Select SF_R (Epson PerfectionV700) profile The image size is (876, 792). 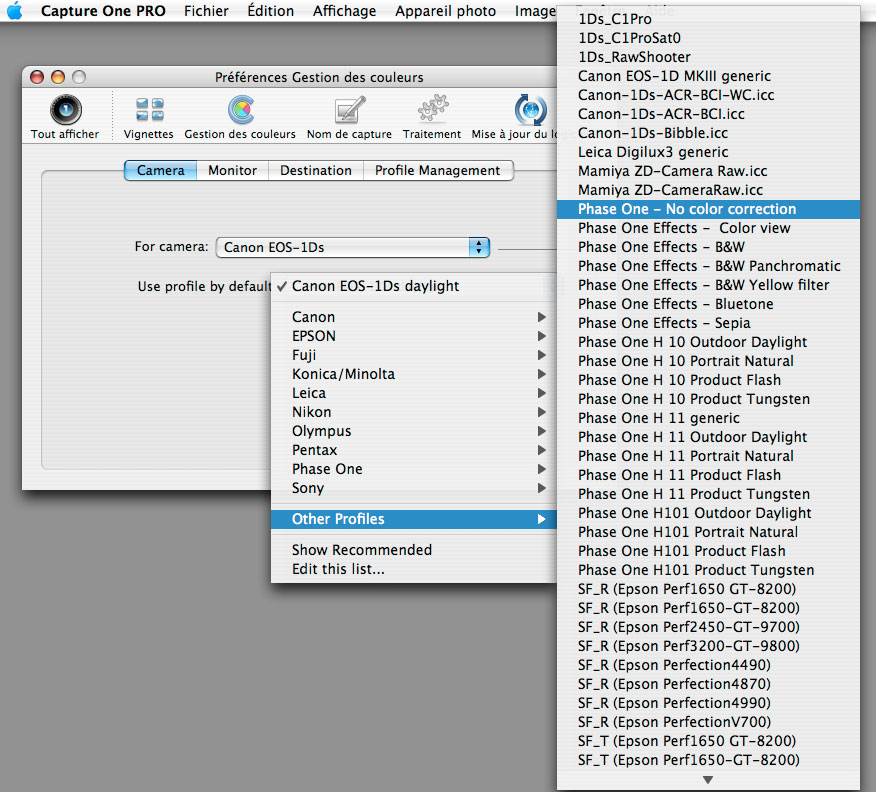point(708,722)
